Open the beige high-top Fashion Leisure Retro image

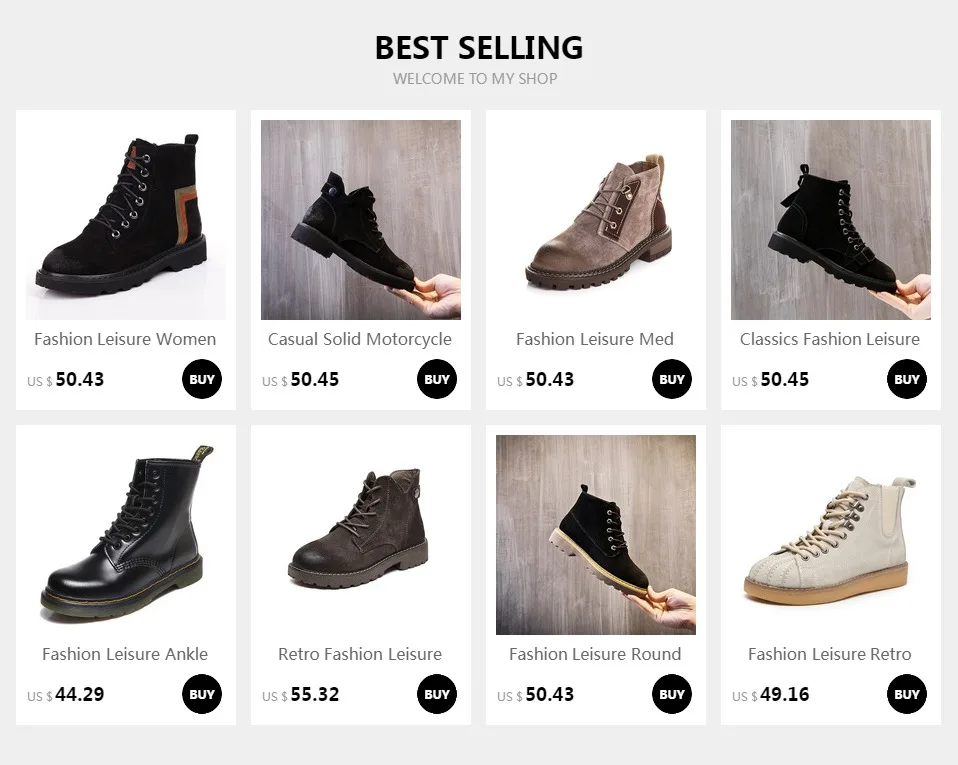pyautogui.click(x=831, y=535)
